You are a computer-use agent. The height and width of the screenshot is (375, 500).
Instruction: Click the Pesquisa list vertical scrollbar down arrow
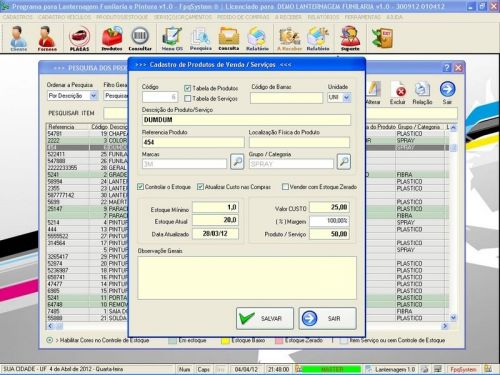tap(453, 318)
